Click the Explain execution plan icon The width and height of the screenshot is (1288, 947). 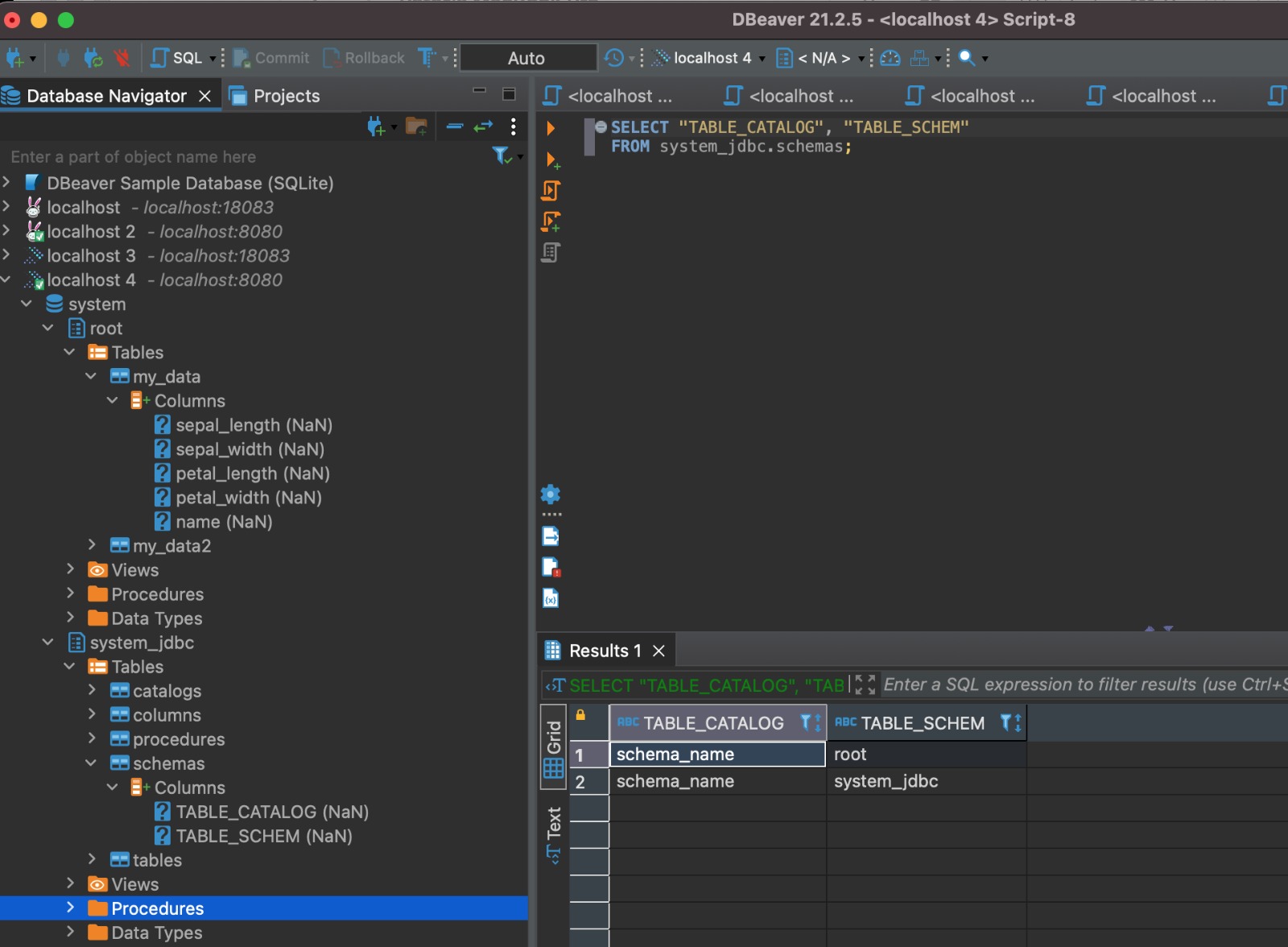[x=551, y=253]
